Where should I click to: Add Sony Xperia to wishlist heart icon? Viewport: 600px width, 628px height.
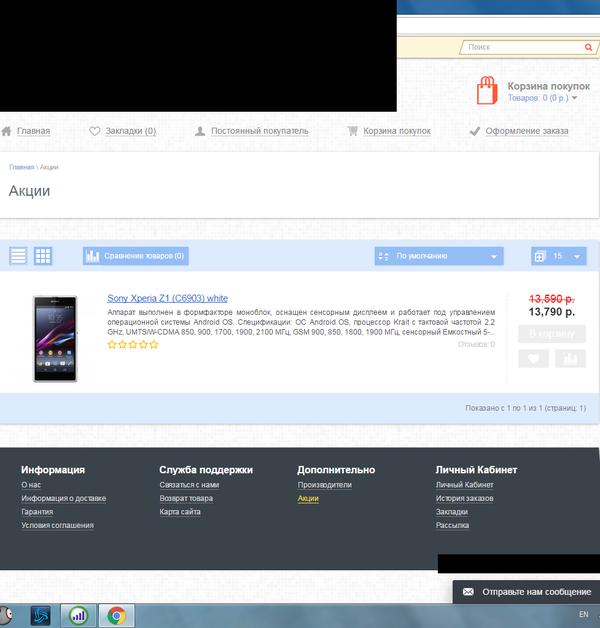tap(533, 359)
